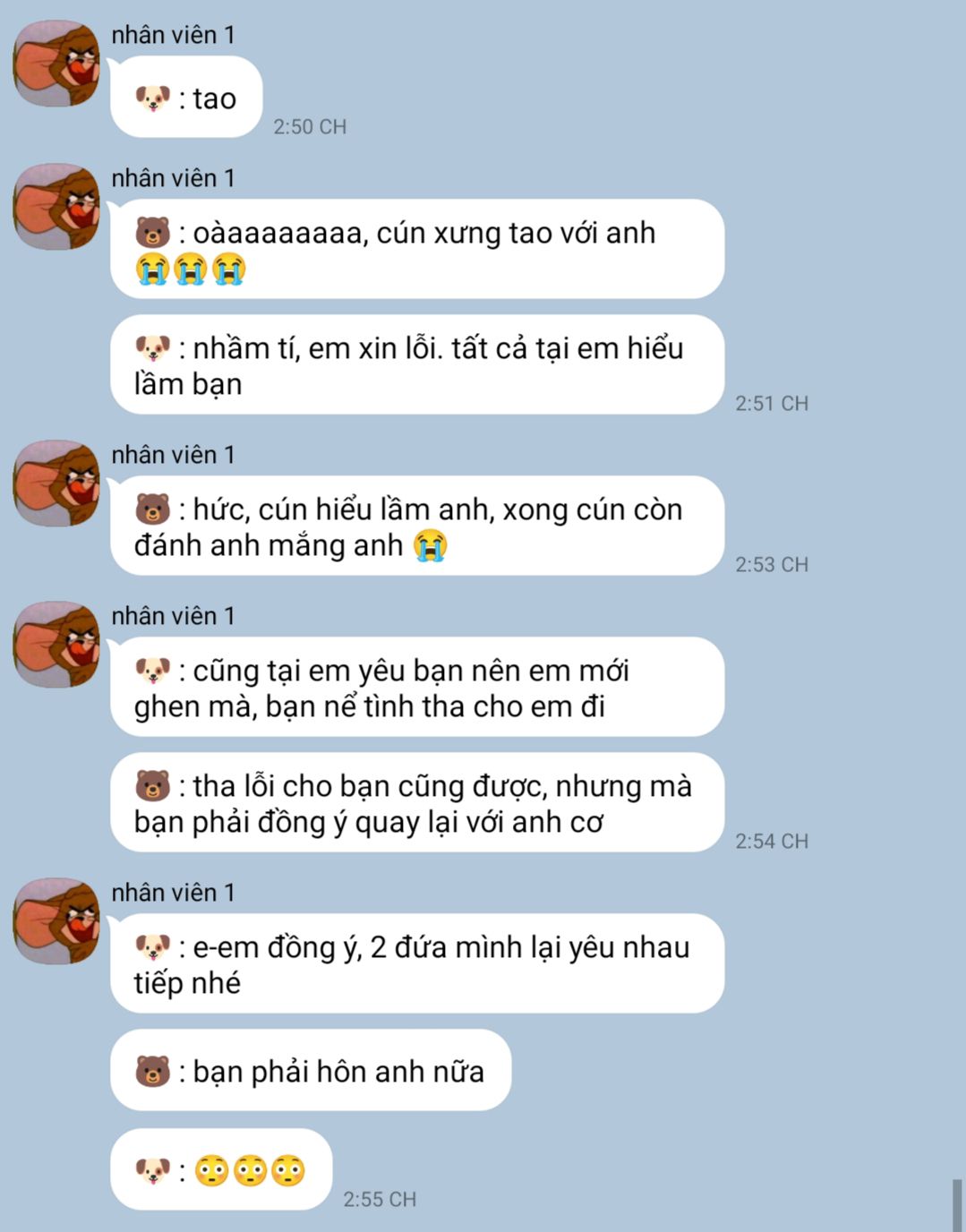Click the dog emoji in the final bubble
The width and height of the screenshot is (966, 1232).
tap(153, 1170)
